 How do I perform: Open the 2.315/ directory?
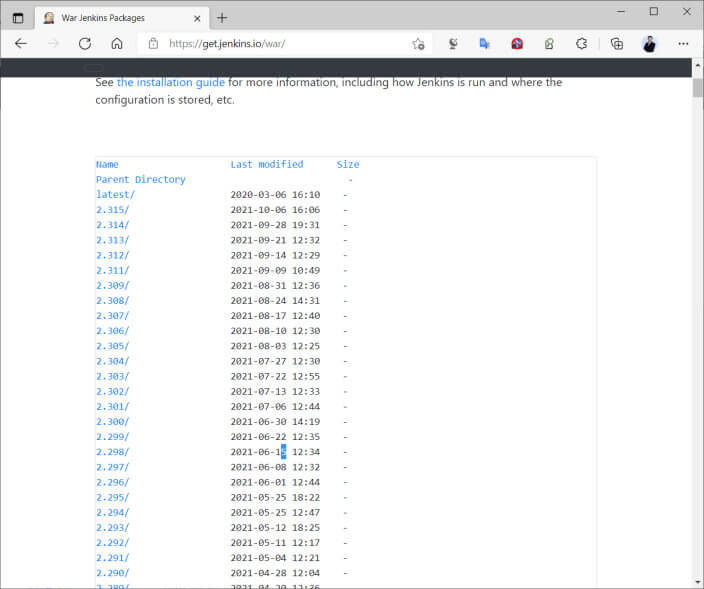pyautogui.click(x=112, y=210)
